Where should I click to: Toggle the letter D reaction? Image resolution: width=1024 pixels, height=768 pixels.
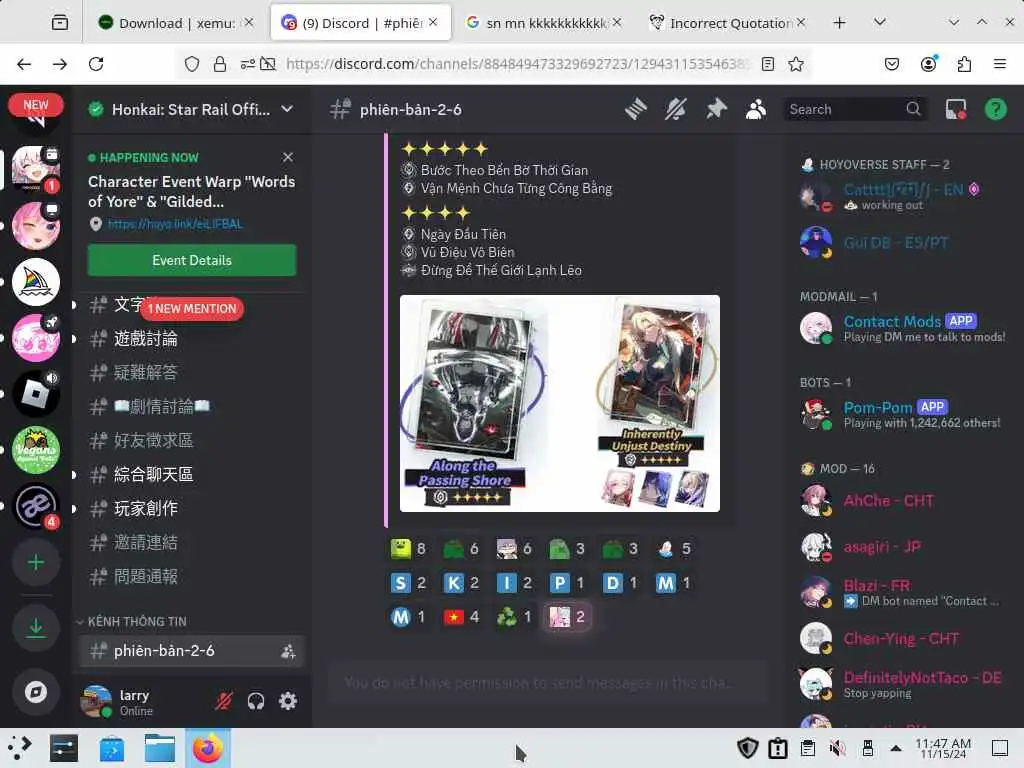click(x=620, y=583)
